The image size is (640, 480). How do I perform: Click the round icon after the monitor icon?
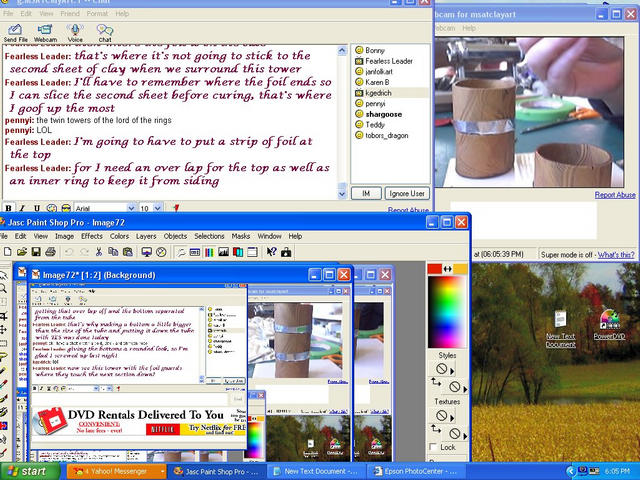tap(161, 252)
